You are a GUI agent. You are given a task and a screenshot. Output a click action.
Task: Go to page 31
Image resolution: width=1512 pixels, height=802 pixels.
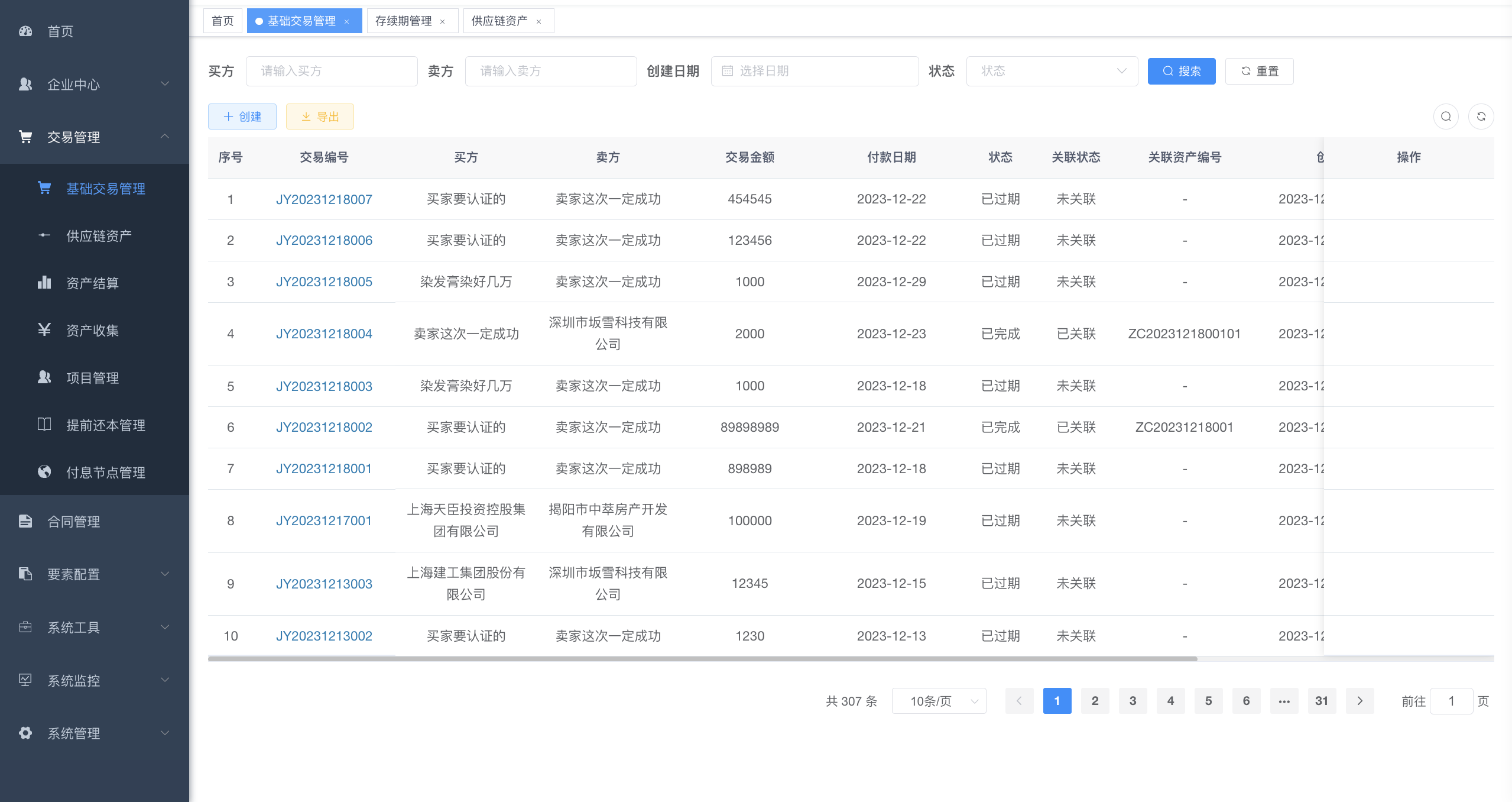pyautogui.click(x=1322, y=701)
